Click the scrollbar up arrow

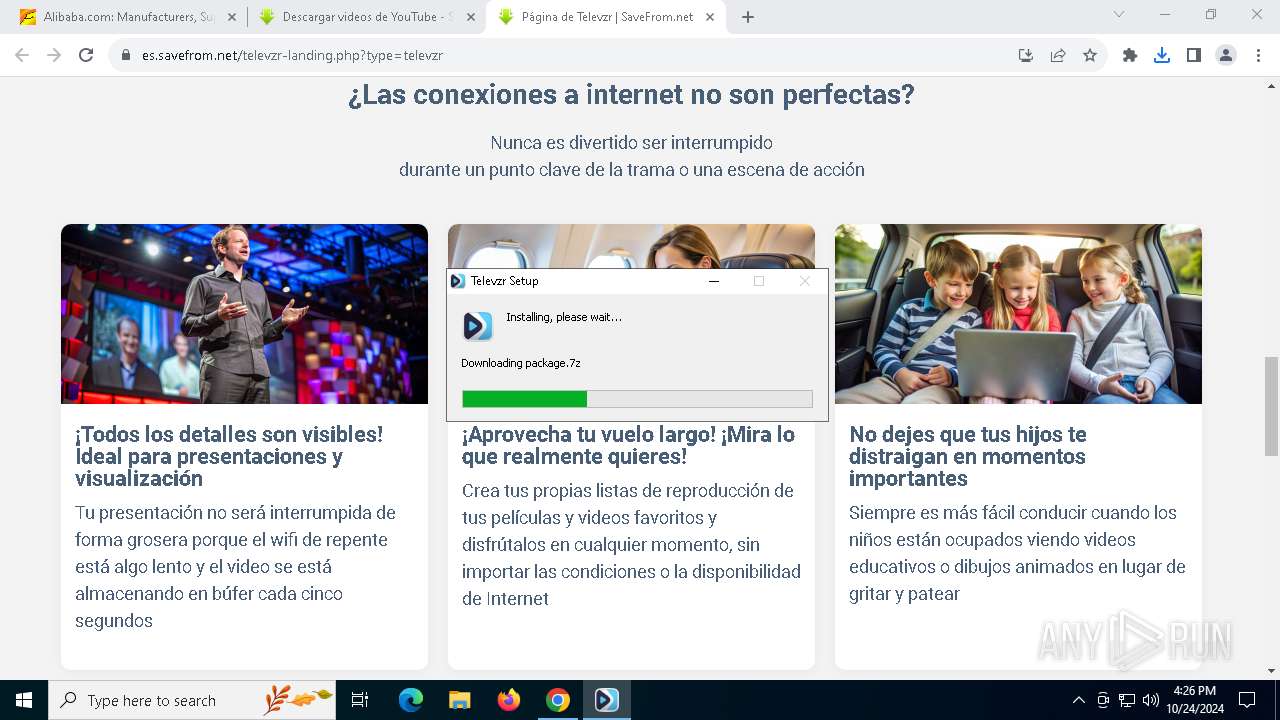pos(1272,84)
